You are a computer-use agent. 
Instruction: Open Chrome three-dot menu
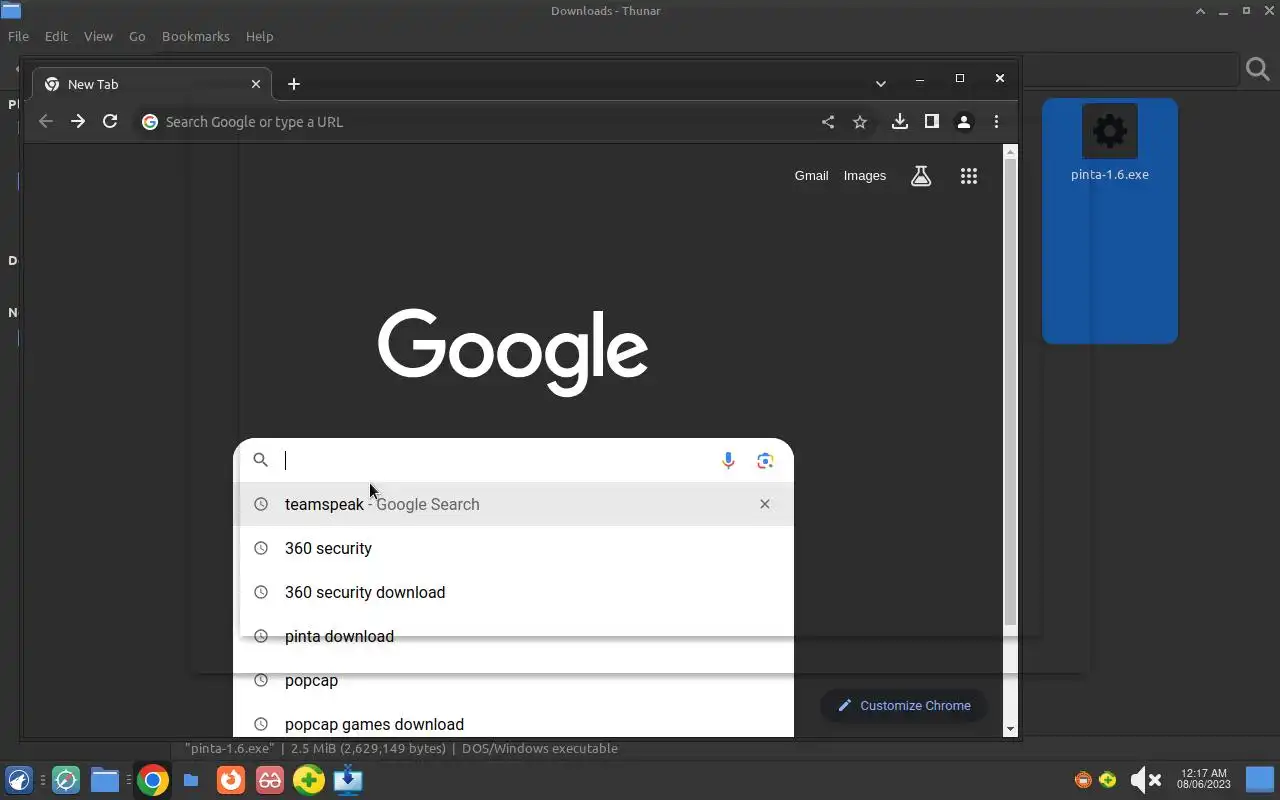(x=996, y=121)
